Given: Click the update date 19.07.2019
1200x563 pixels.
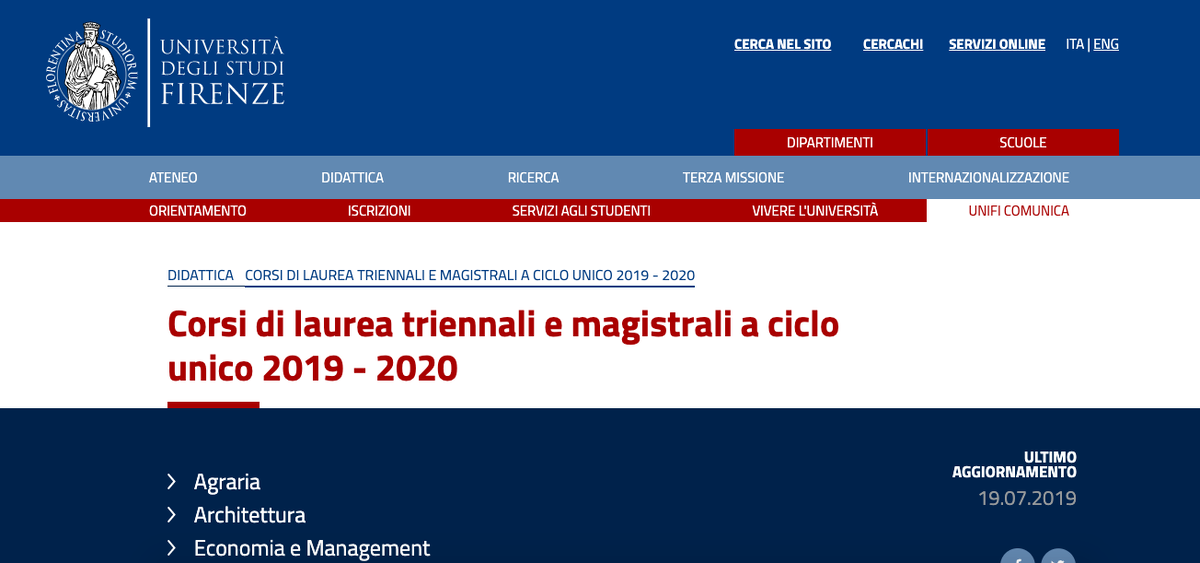Looking at the screenshot, I should click(x=1027, y=498).
